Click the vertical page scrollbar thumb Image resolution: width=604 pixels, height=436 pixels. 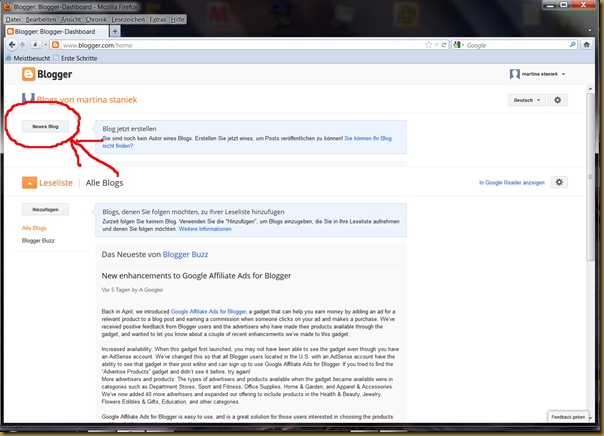(590, 177)
